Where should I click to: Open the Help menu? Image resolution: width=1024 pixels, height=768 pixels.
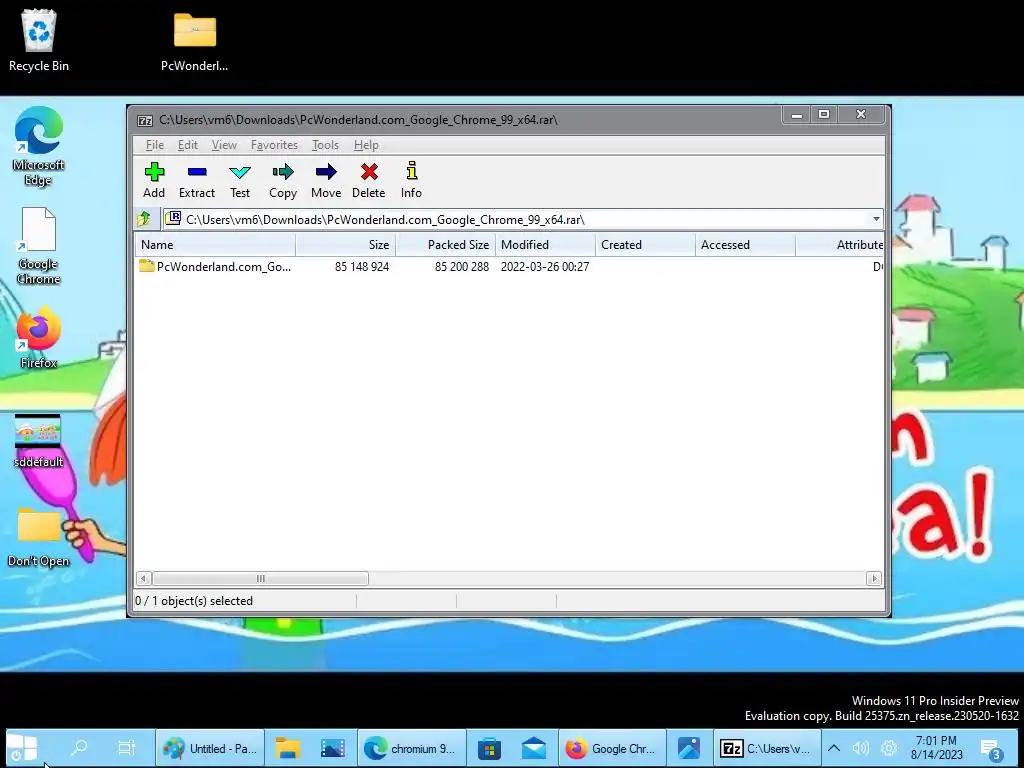pos(366,145)
